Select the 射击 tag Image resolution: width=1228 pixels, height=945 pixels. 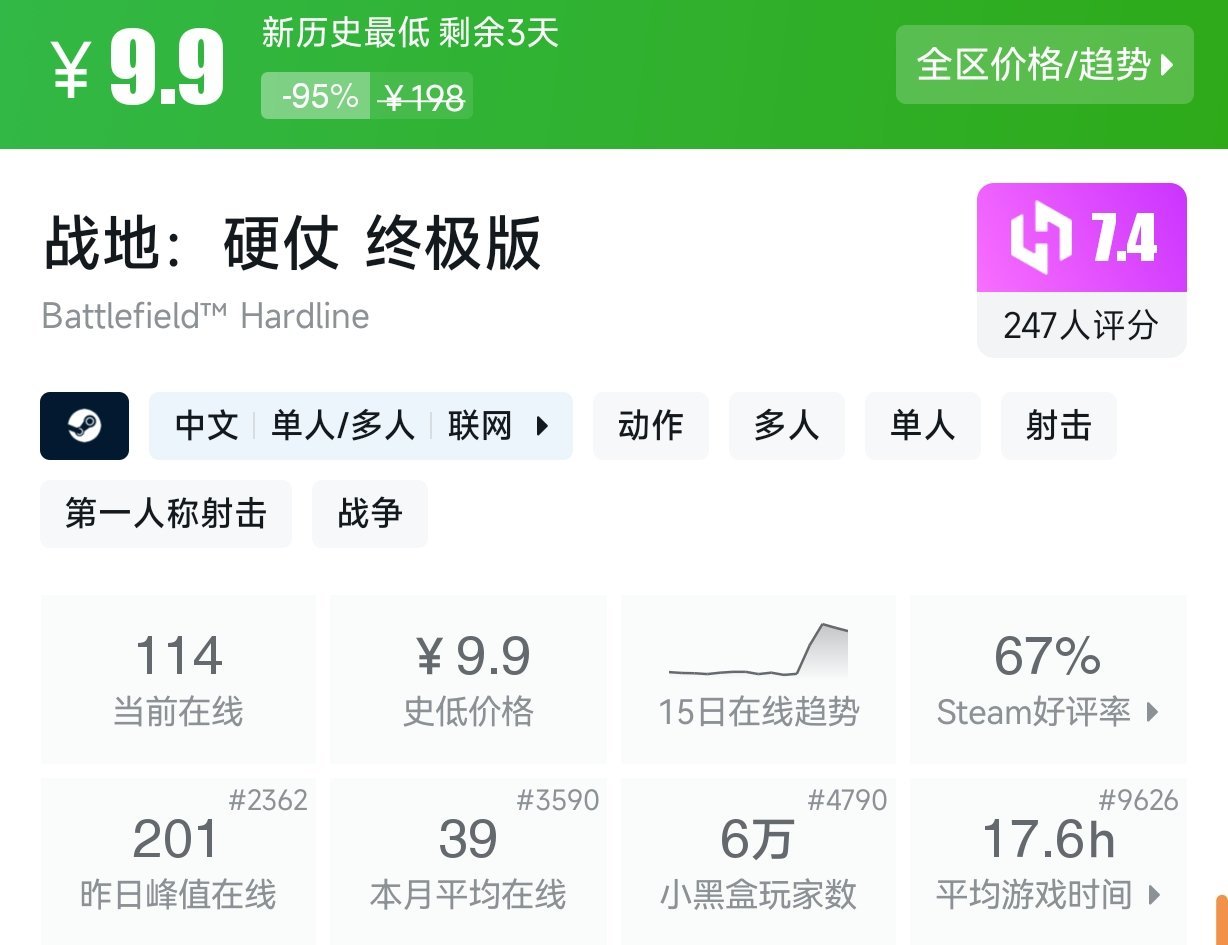tap(1059, 426)
